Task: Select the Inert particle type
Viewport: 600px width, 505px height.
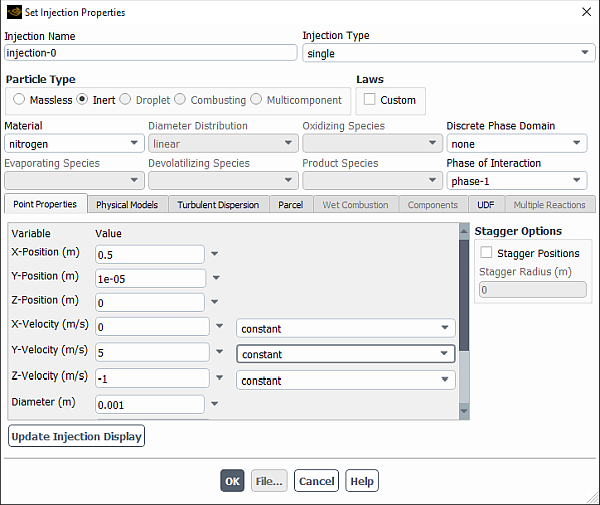Action: pos(83,100)
